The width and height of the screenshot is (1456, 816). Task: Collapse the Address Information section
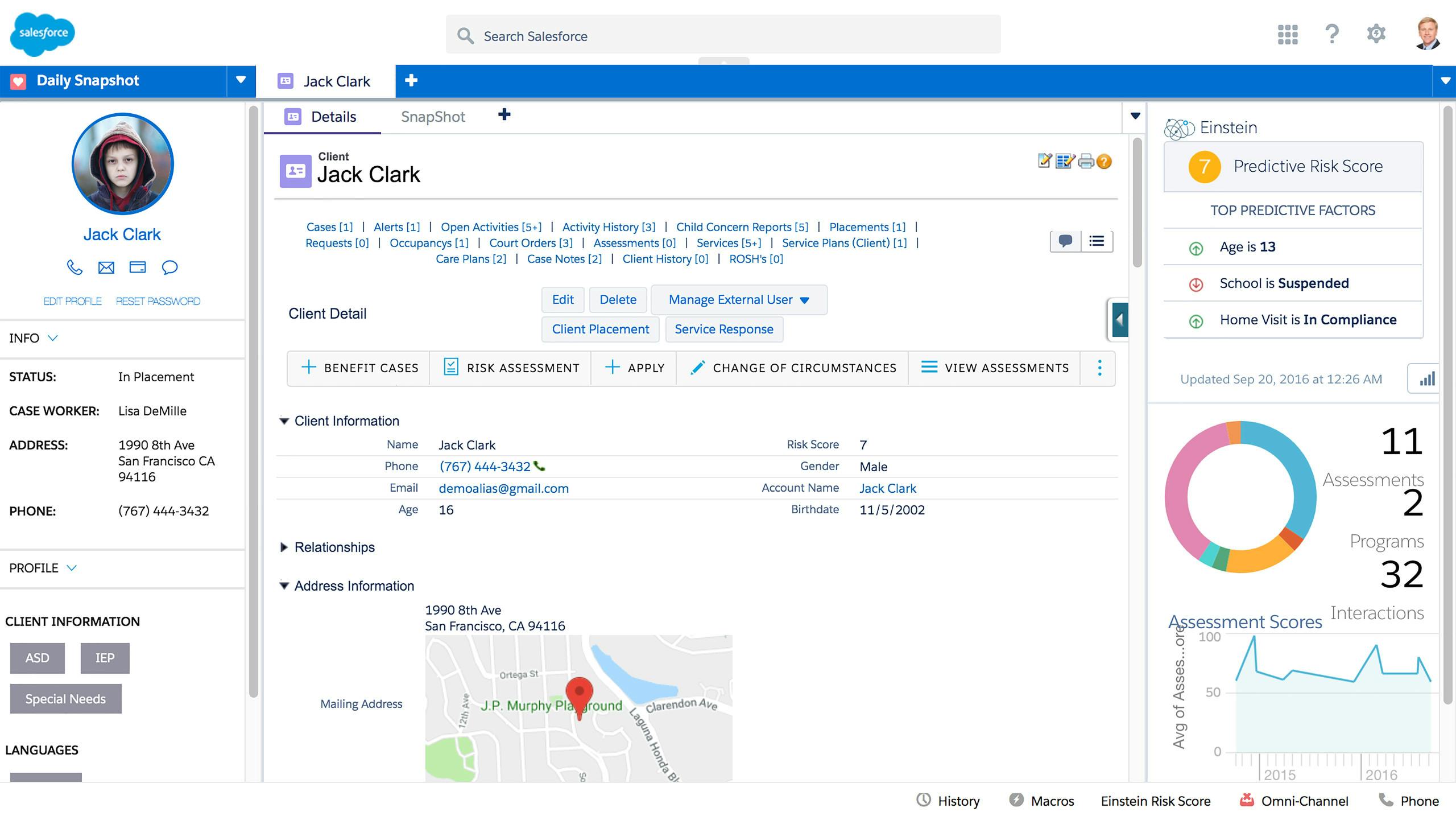click(x=284, y=586)
